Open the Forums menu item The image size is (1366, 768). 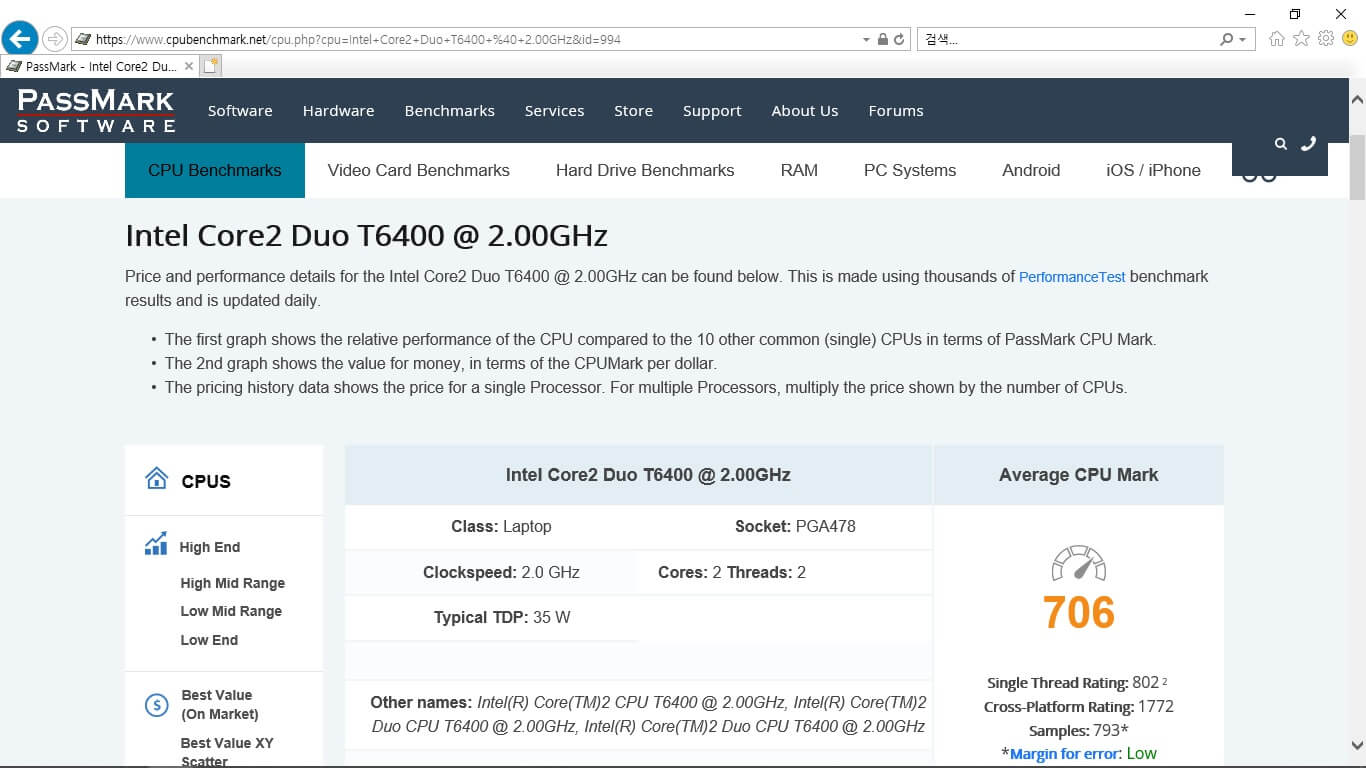(895, 111)
